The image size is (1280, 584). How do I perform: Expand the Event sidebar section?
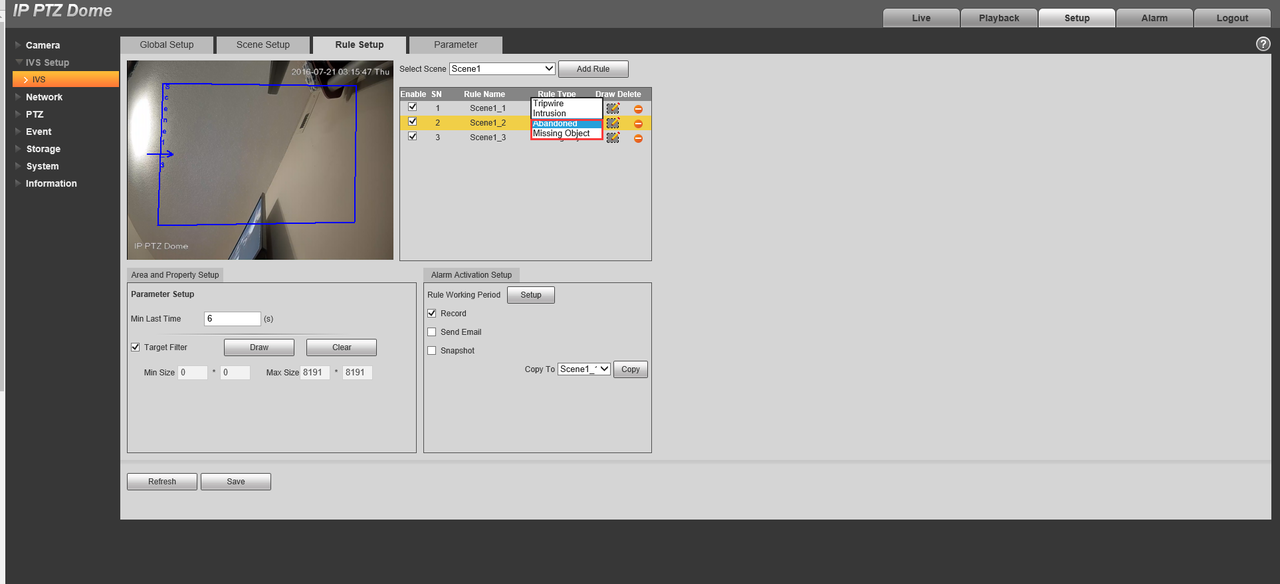(x=38, y=131)
